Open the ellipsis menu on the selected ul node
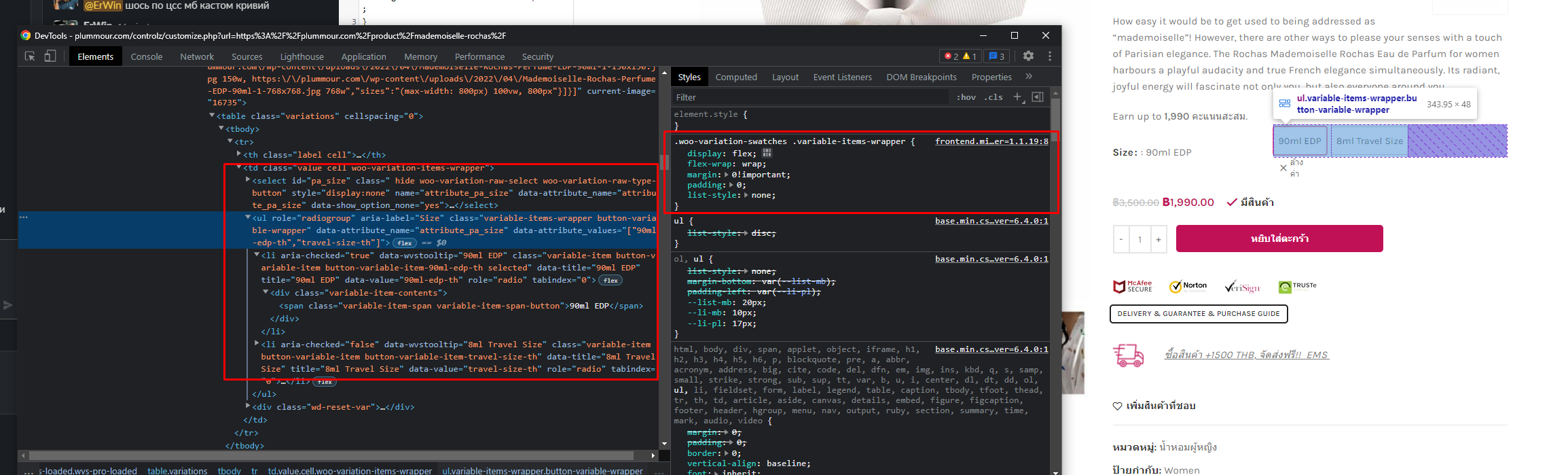This screenshot has height=475, width=1568. [x=23, y=217]
